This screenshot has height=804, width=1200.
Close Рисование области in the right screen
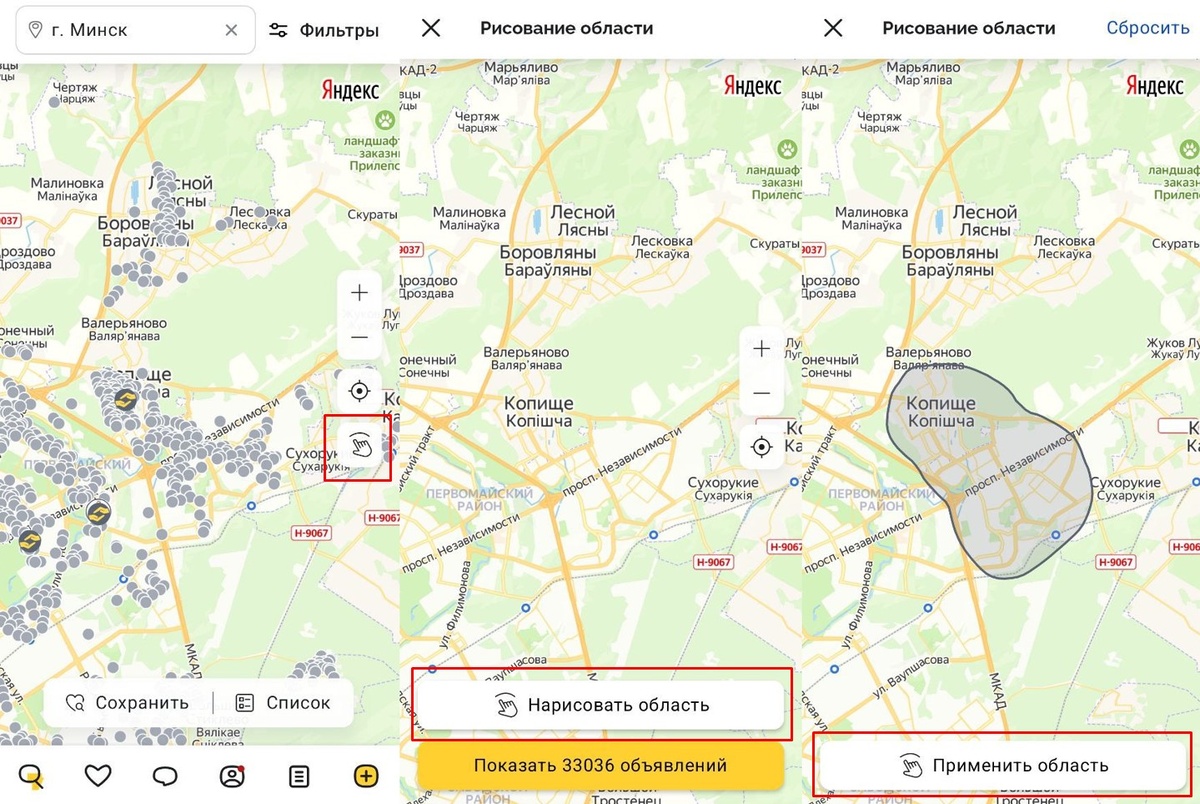click(833, 28)
